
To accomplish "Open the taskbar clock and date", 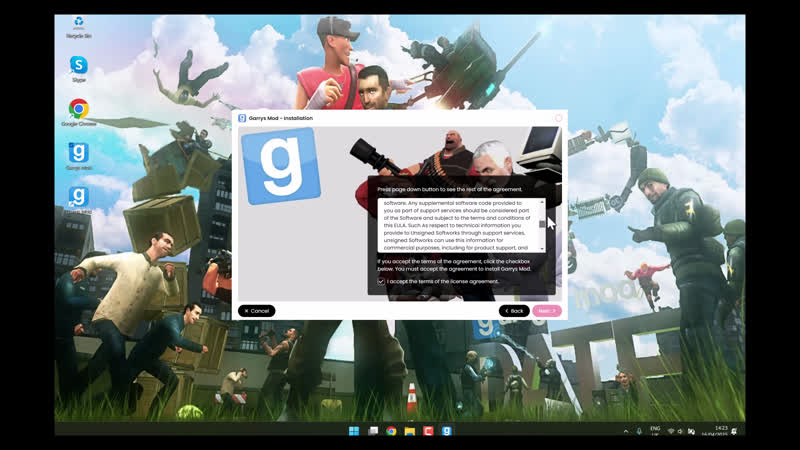I will (715, 431).
